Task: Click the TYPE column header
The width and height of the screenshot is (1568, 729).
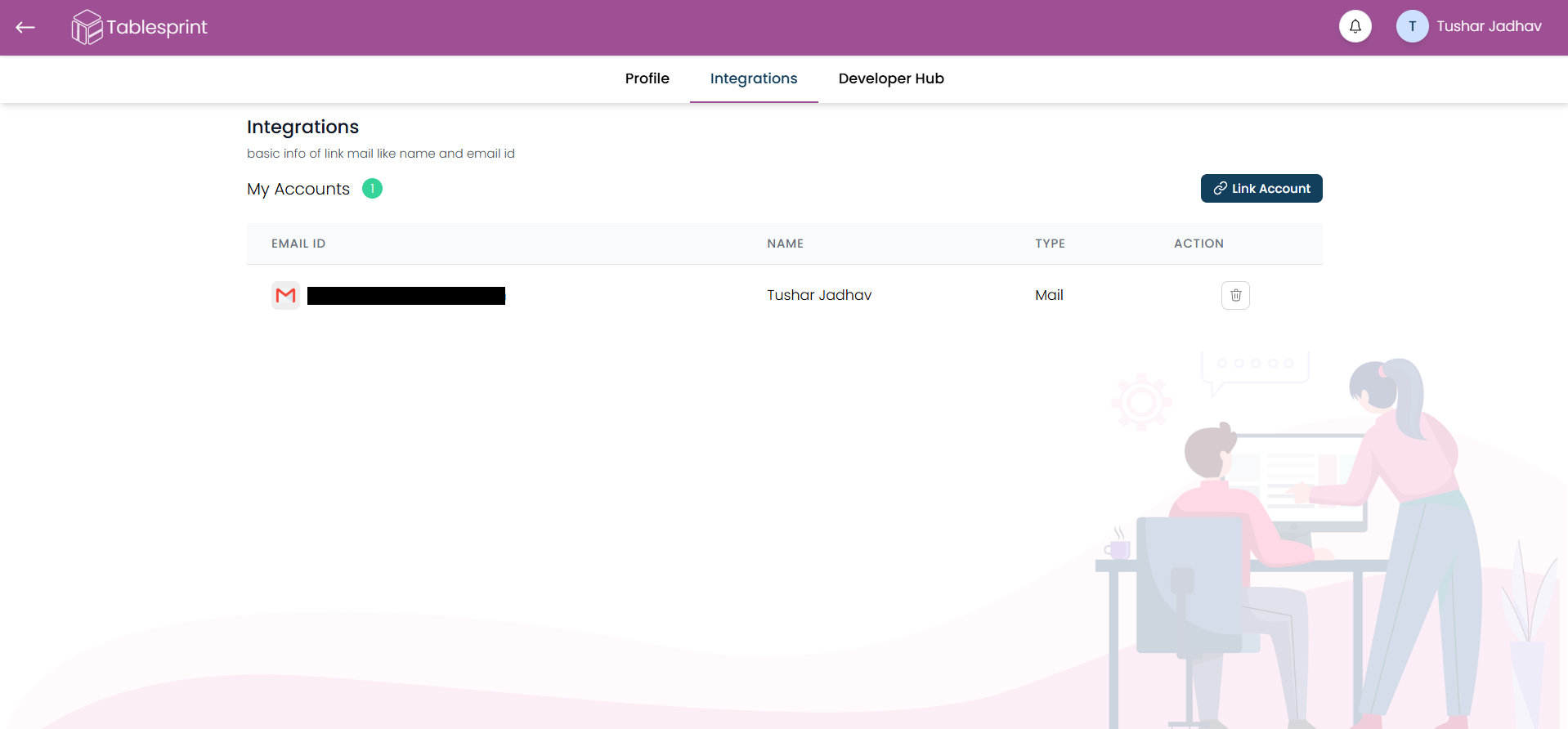Action: [x=1050, y=244]
